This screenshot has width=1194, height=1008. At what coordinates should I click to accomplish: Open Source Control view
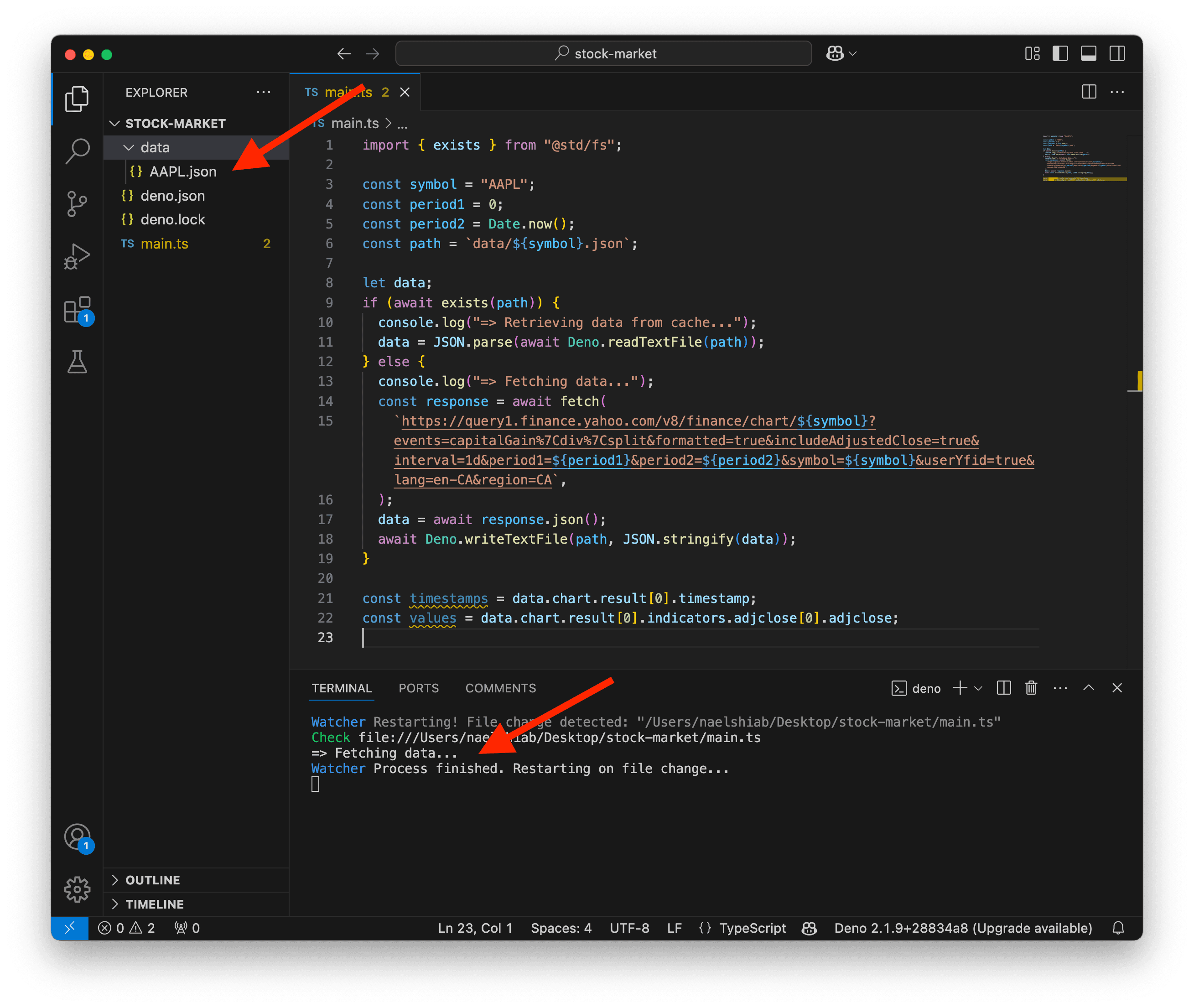point(77,203)
